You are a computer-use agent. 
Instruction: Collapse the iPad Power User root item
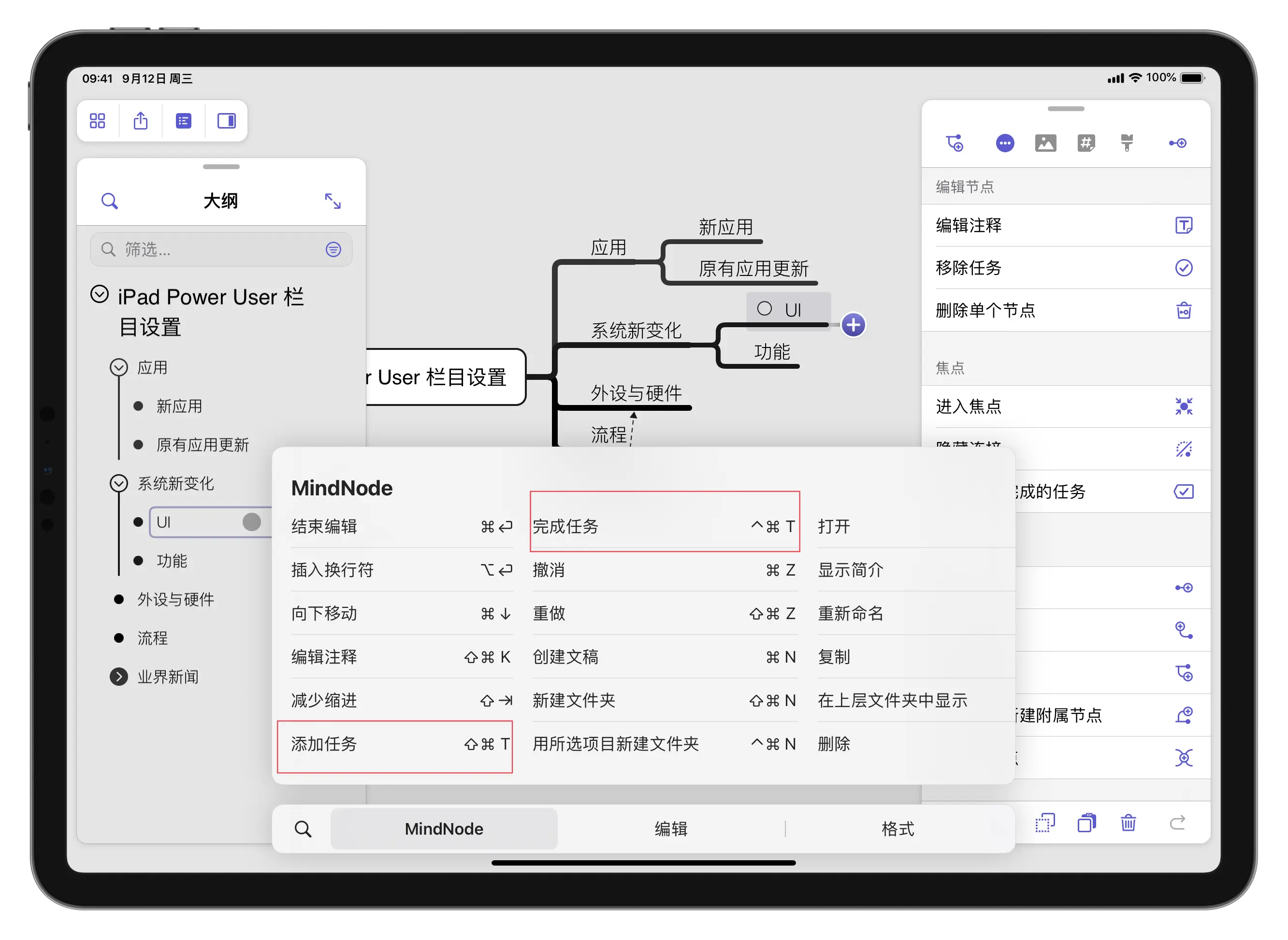click(x=100, y=295)
